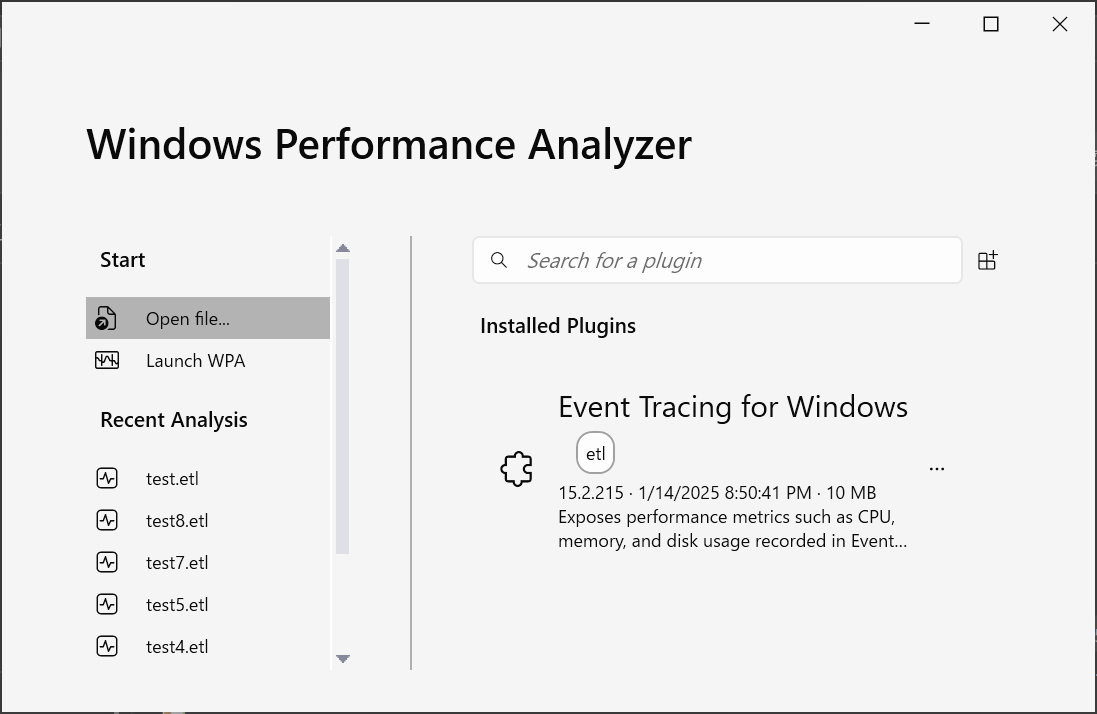Click the trace icon beside test8.etl
1097x714 pixels.
[107, 520]
